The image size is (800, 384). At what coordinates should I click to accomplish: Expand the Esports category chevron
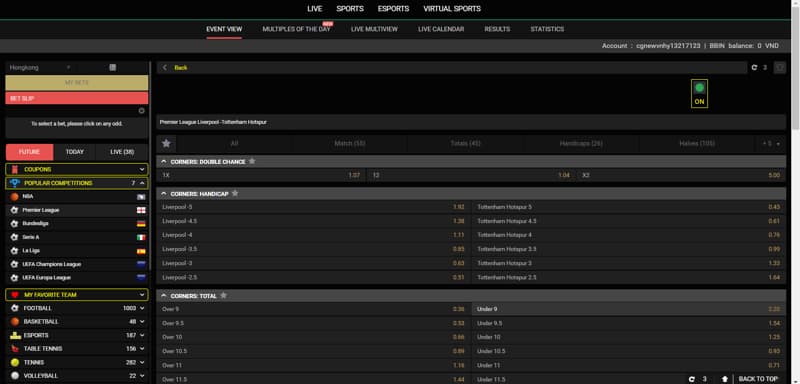pyautogui.click(x=142, y=336)
